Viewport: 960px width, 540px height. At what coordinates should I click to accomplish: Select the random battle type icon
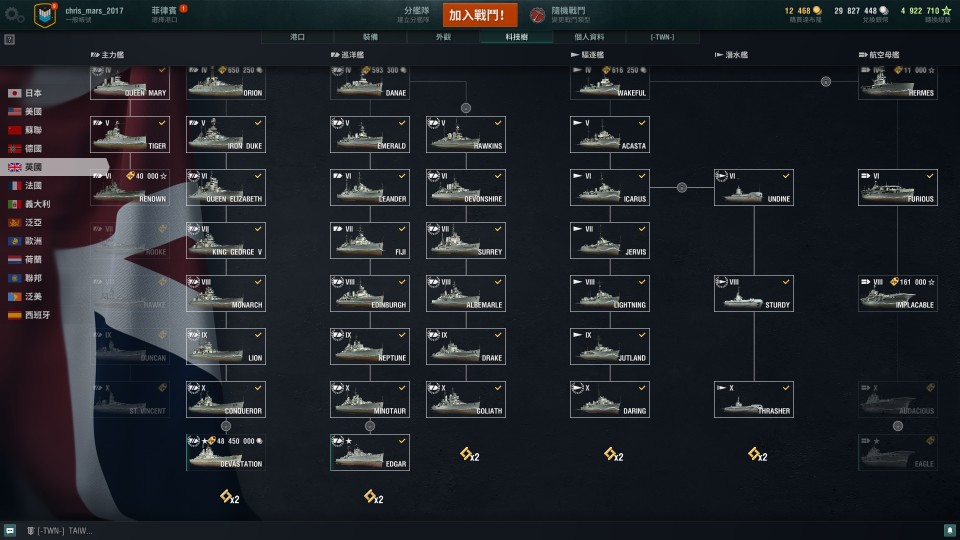pyautogui.click(x=537, y=15)
